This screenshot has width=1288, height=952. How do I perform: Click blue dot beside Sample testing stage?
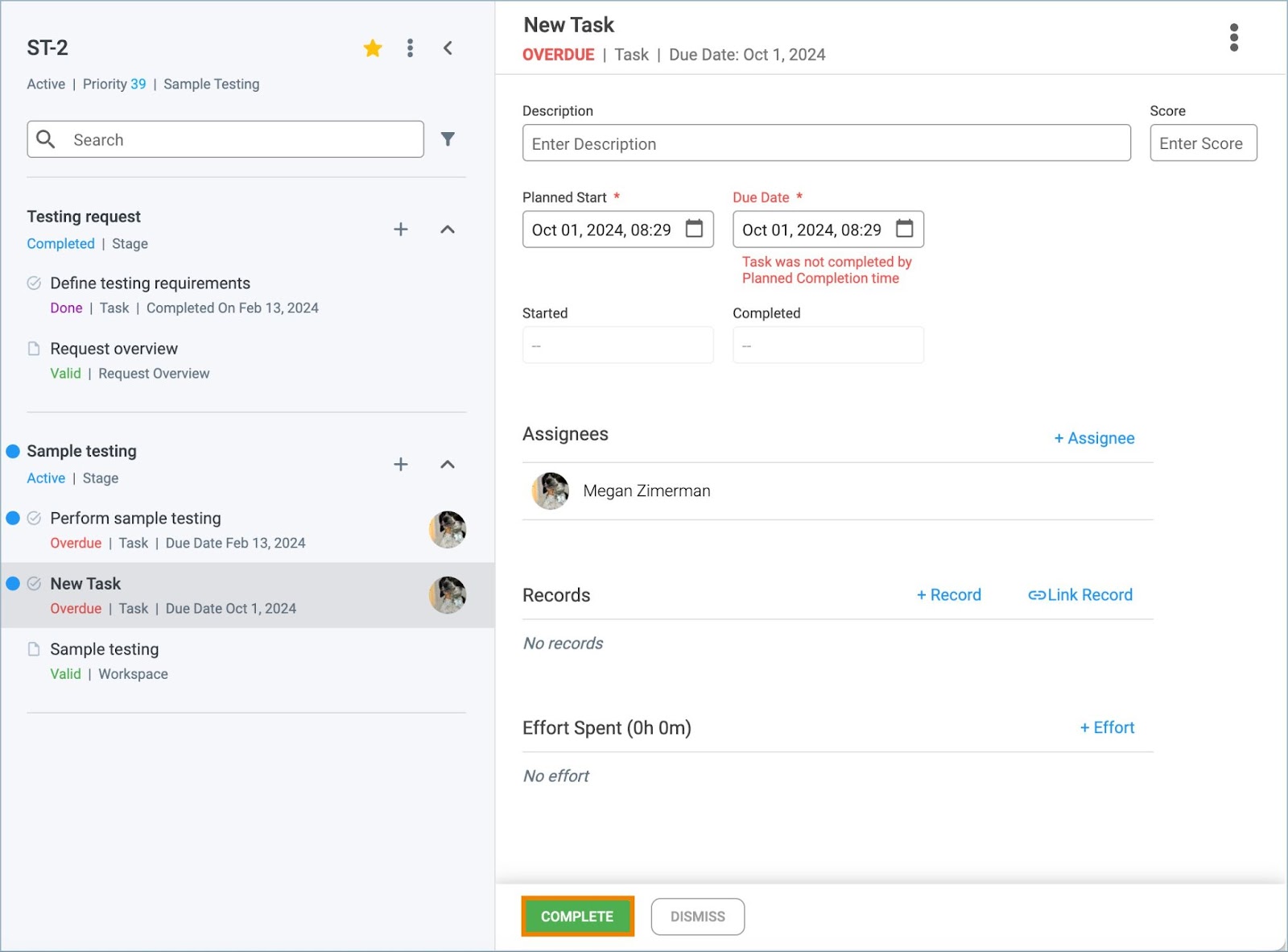tap(13, 451)
